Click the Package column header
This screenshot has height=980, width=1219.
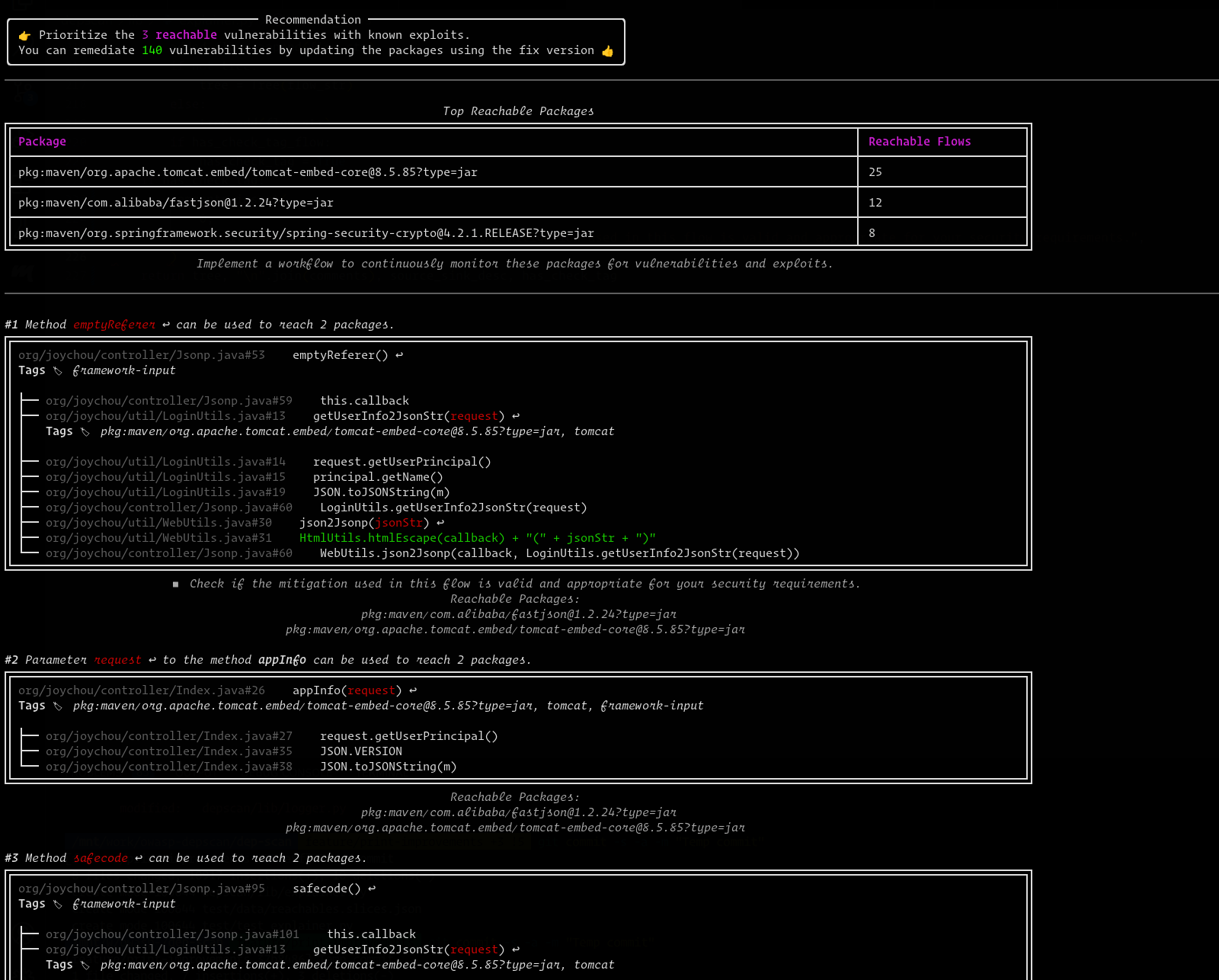42,142
